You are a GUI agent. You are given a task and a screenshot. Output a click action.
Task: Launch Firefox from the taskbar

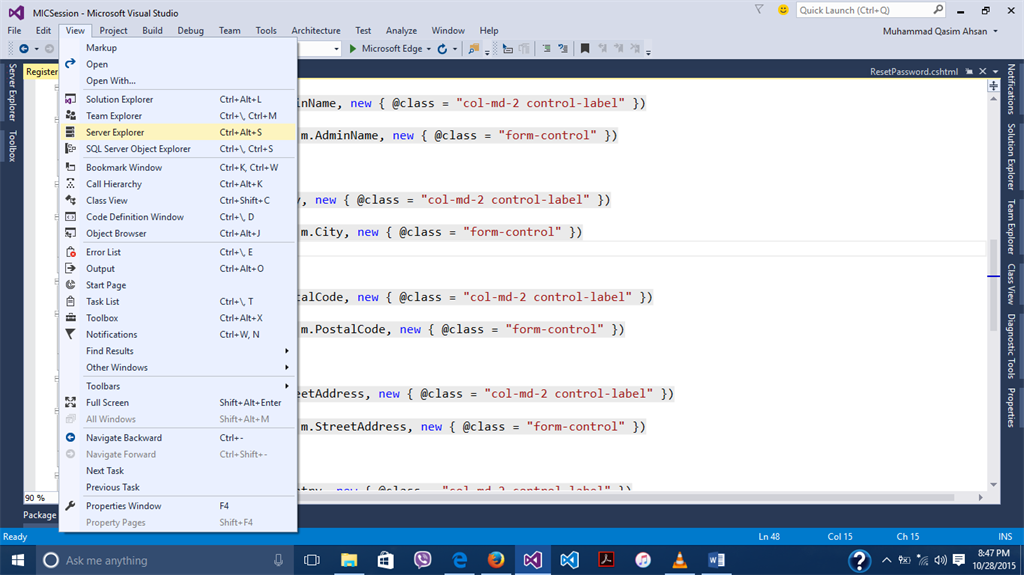click(x=496, y=560)
